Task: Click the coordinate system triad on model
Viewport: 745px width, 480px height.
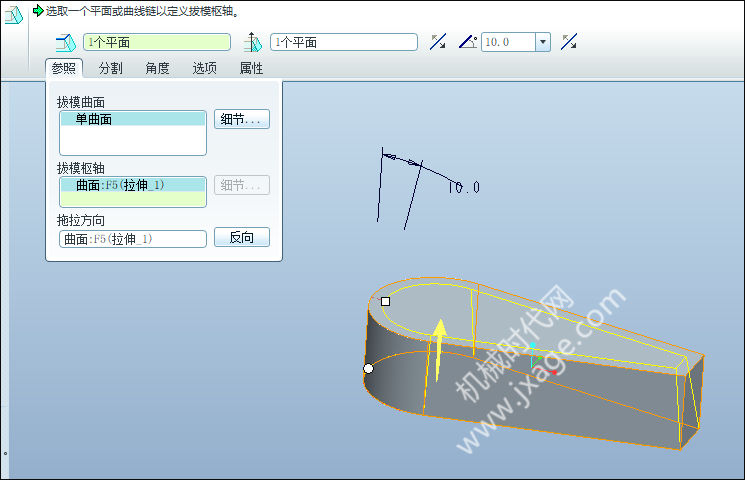Action: [542, 360]
